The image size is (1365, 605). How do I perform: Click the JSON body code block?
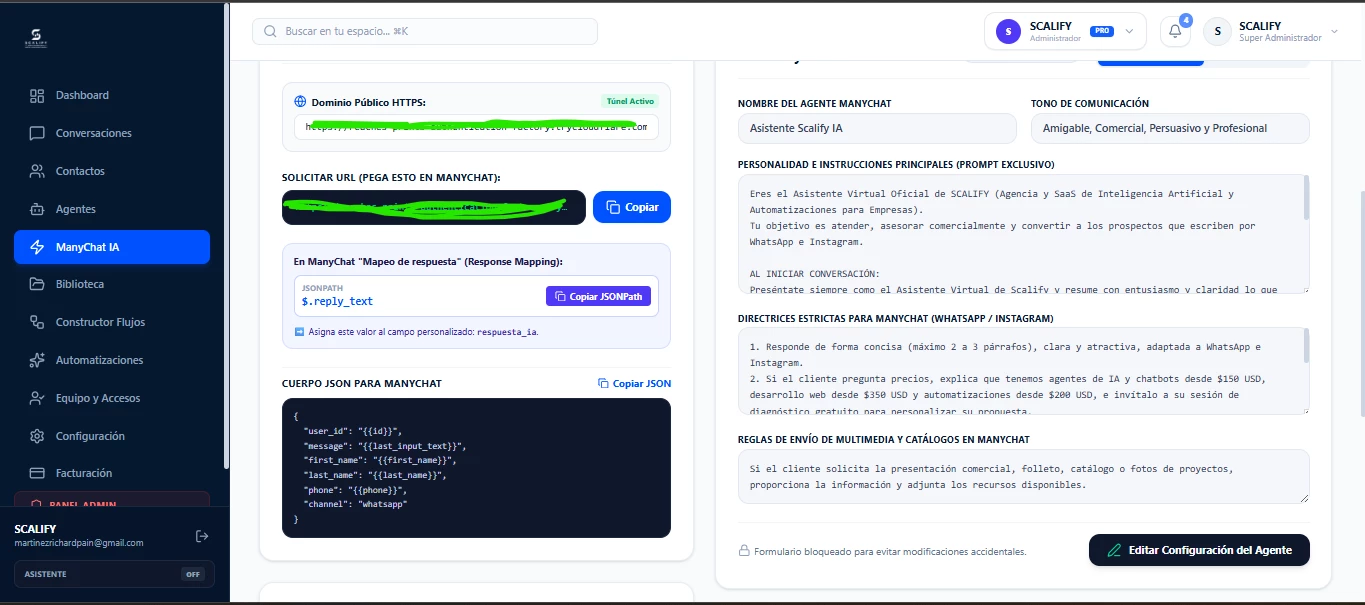coord(476,468)
